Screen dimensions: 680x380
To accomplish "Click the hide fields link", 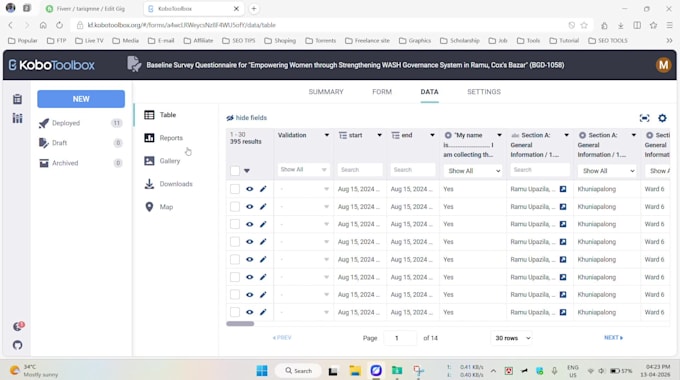I will 251,118.
